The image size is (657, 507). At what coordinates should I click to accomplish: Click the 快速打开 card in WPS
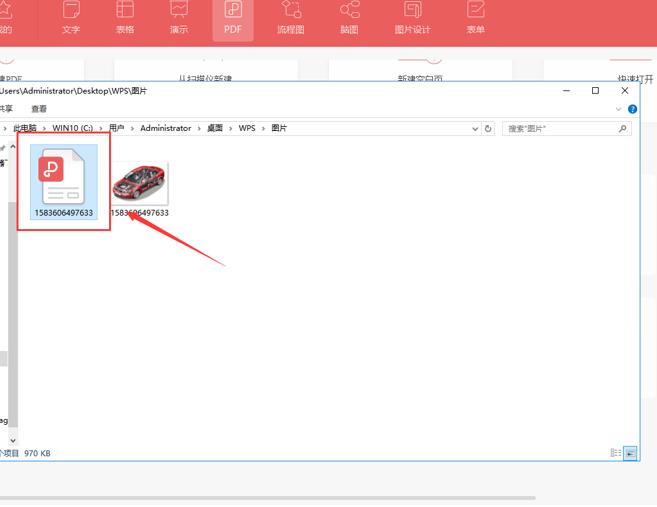(x=600, y=70)
